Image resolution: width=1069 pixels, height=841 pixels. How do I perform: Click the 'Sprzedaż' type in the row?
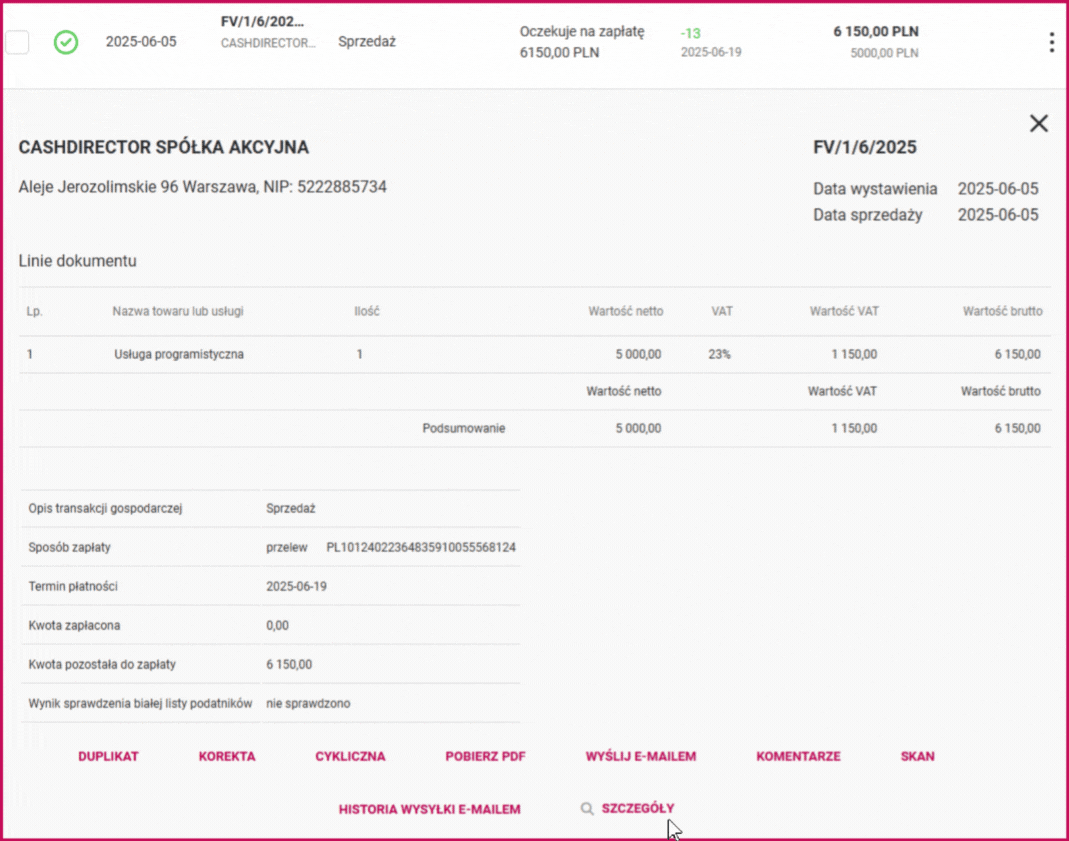367,42
